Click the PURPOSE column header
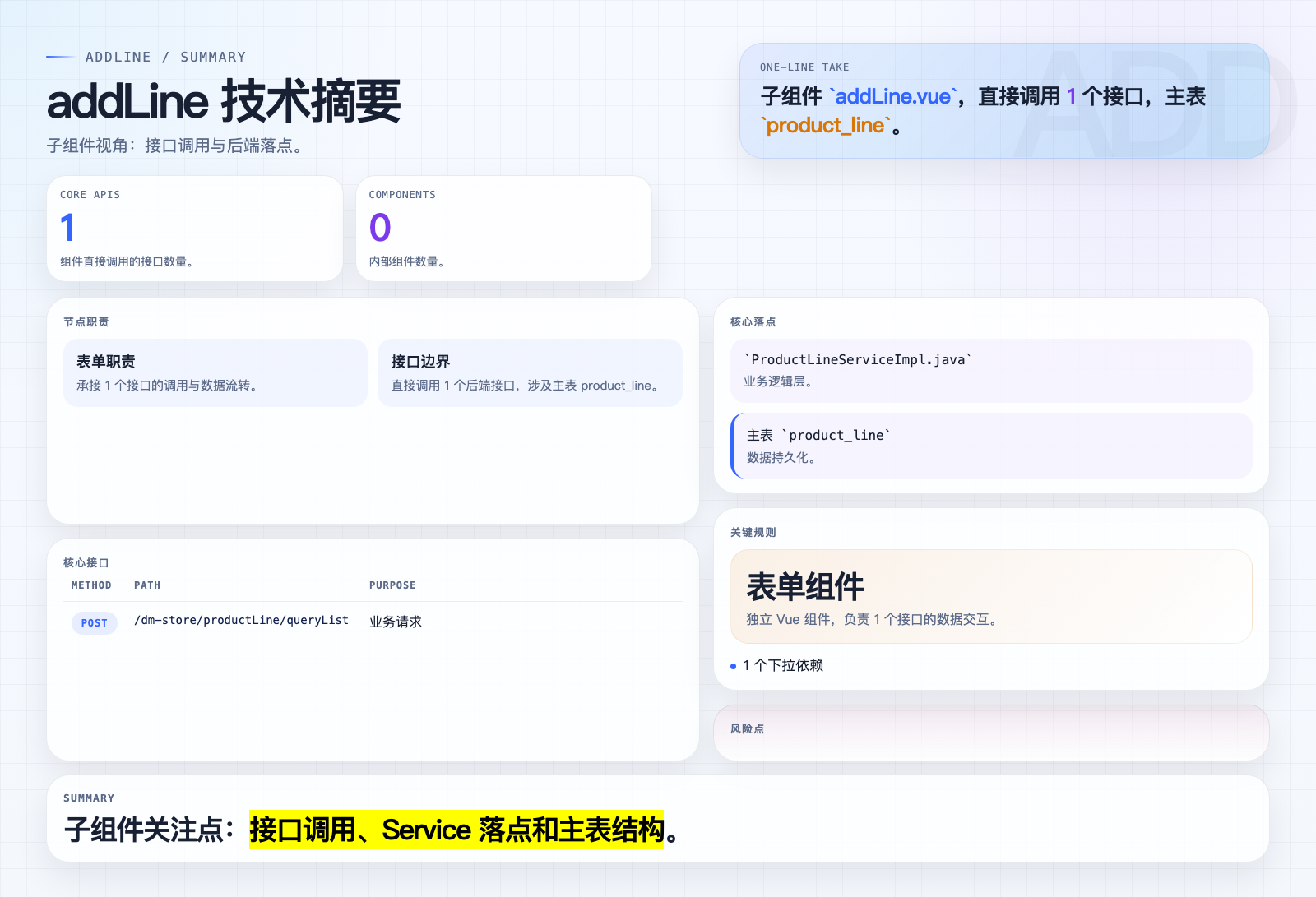This screenshot has width=1316, height=897. (392, 585)
